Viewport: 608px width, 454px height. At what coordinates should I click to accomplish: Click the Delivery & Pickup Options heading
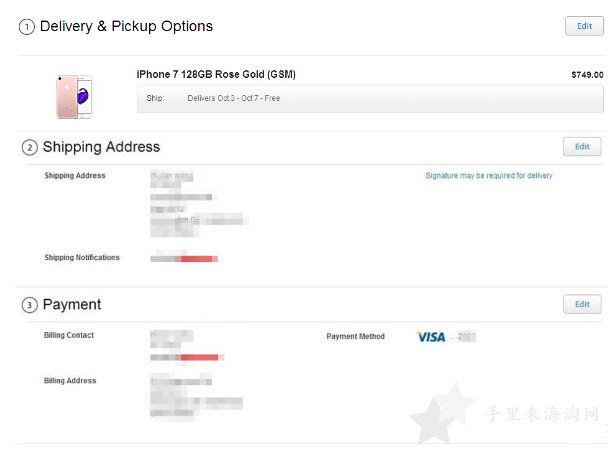[x=126, y=26]
